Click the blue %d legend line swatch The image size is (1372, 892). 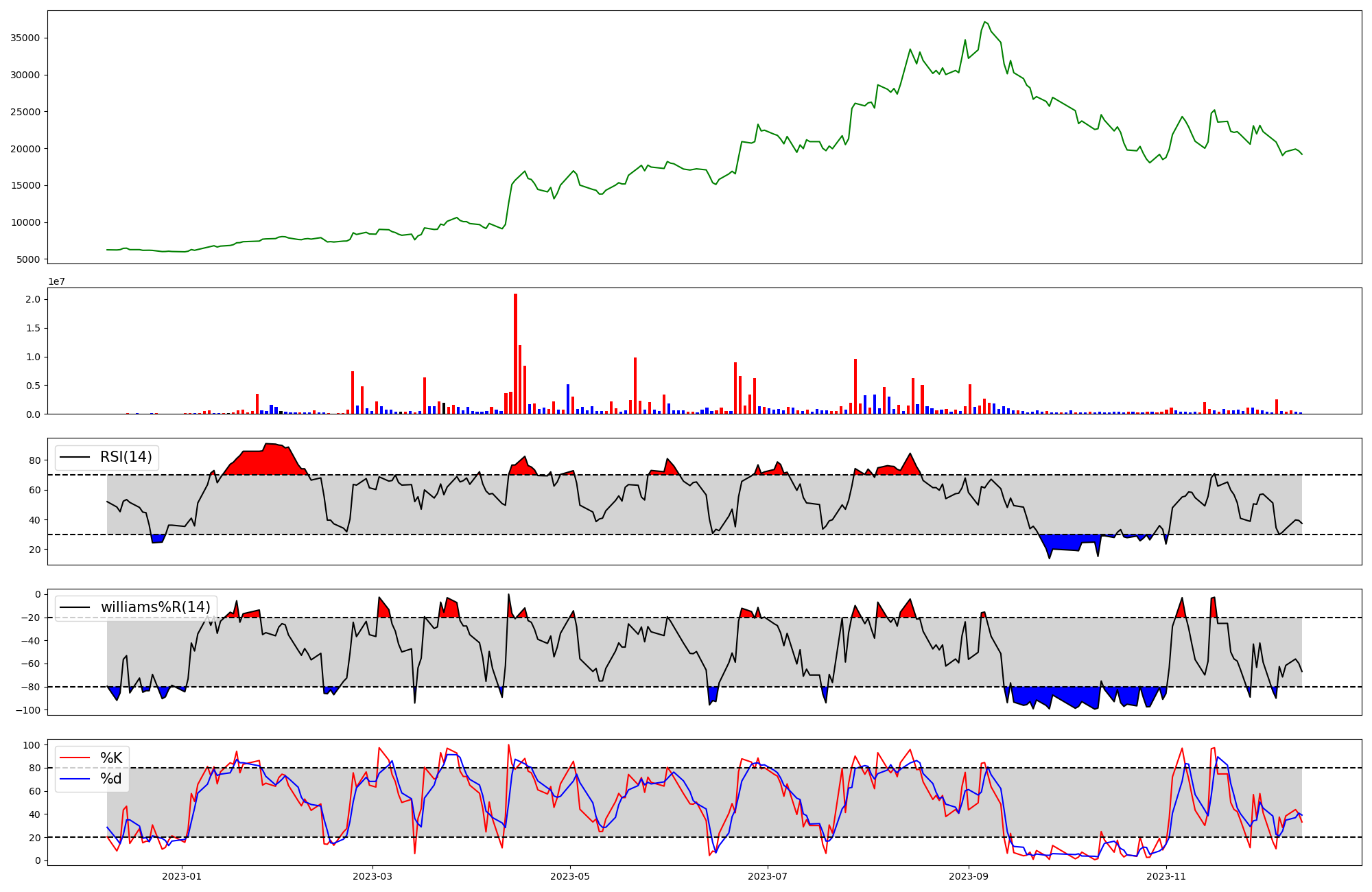(75, 779)
